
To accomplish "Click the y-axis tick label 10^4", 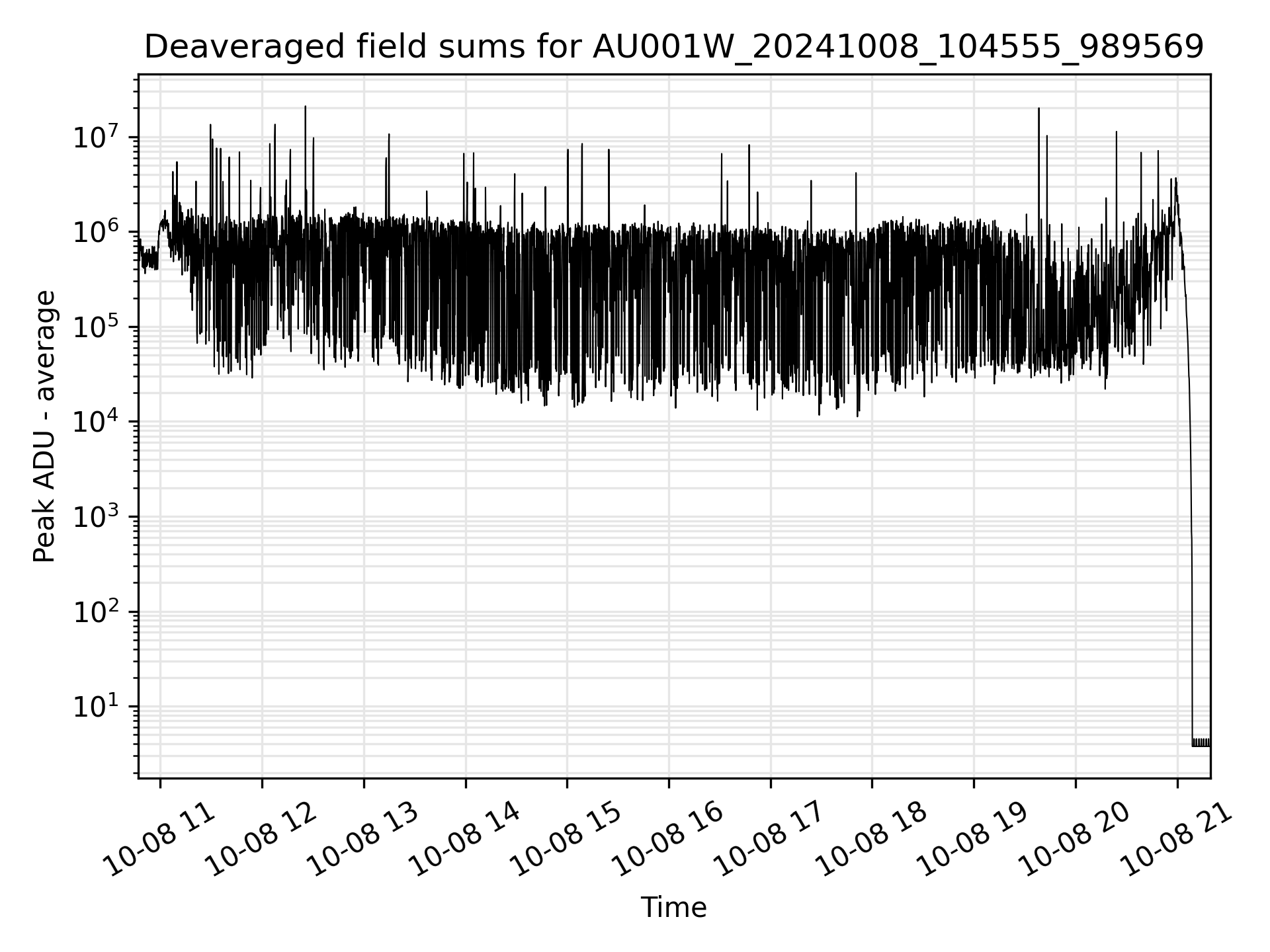I will click(97, 422).
